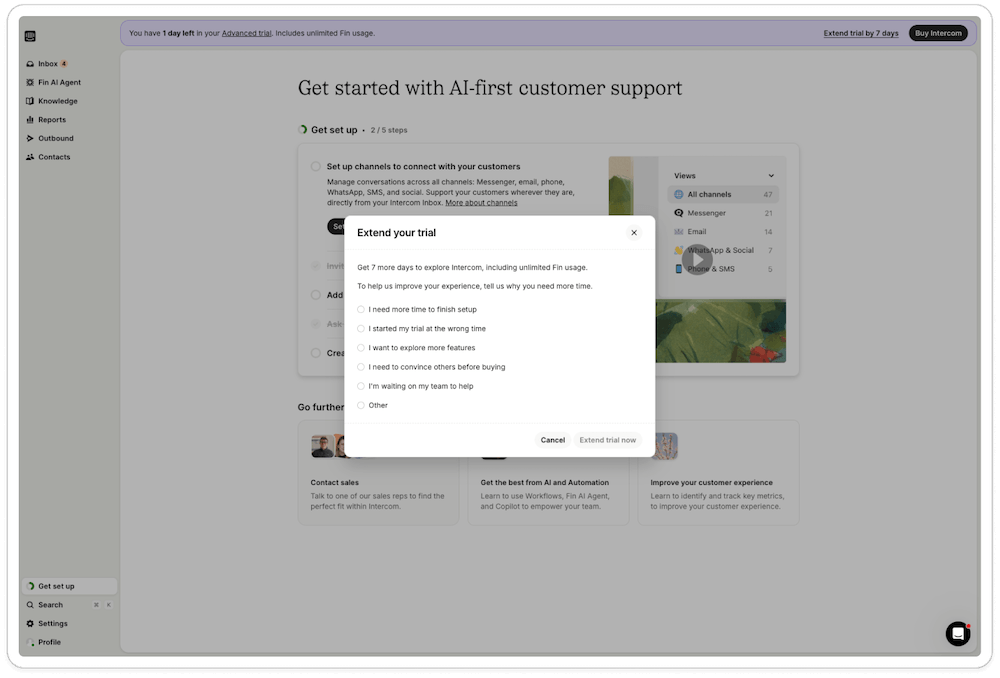This screenshot has height=678, width=1000.
Task: Select 'I need to convince others before buying'
Action: pos(361,367)
